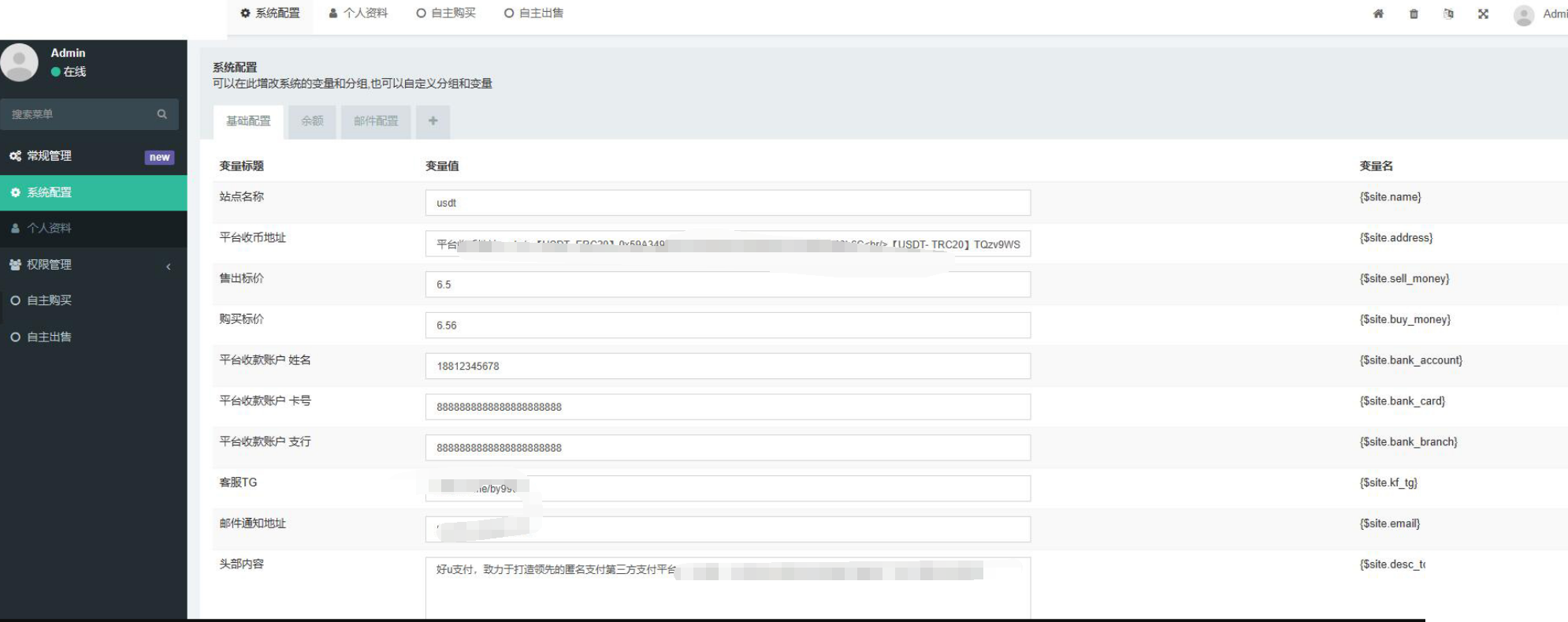Click variable name {$site.address}
This screenshot has height=622, width=1568.
coord(1395,238)
